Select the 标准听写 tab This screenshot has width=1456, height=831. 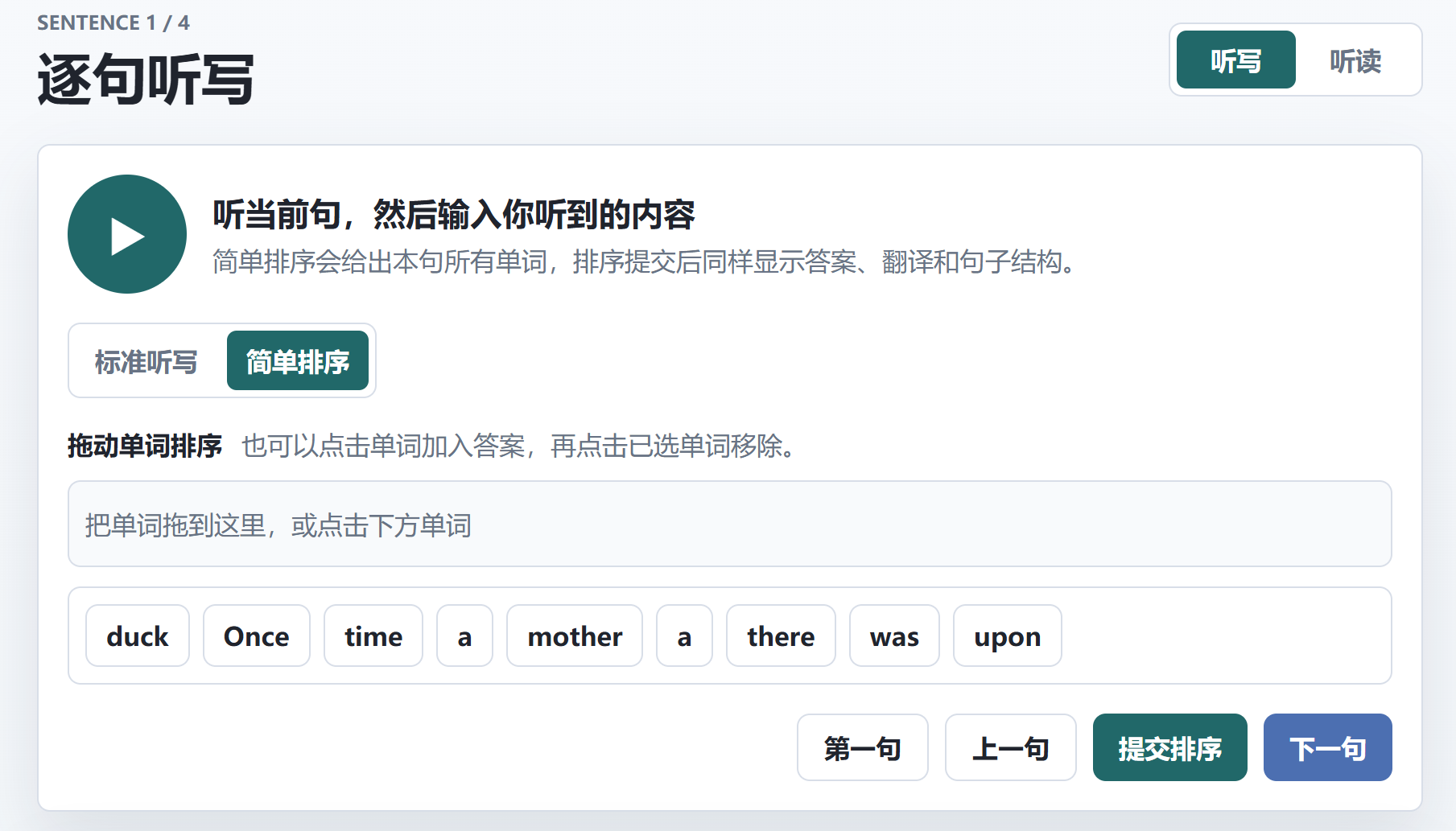pyautogui.click(x=146, y=361)
